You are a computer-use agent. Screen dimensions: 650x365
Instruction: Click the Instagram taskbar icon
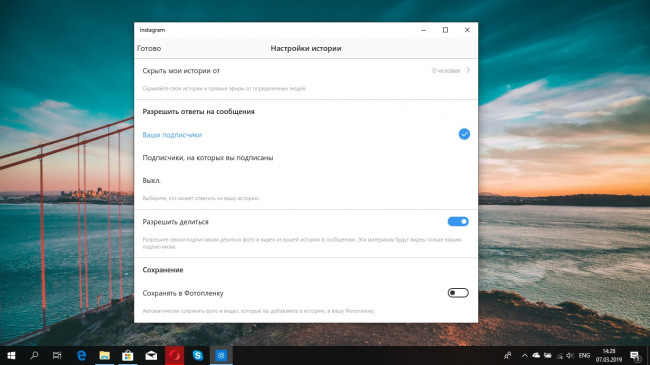[221, 355]
